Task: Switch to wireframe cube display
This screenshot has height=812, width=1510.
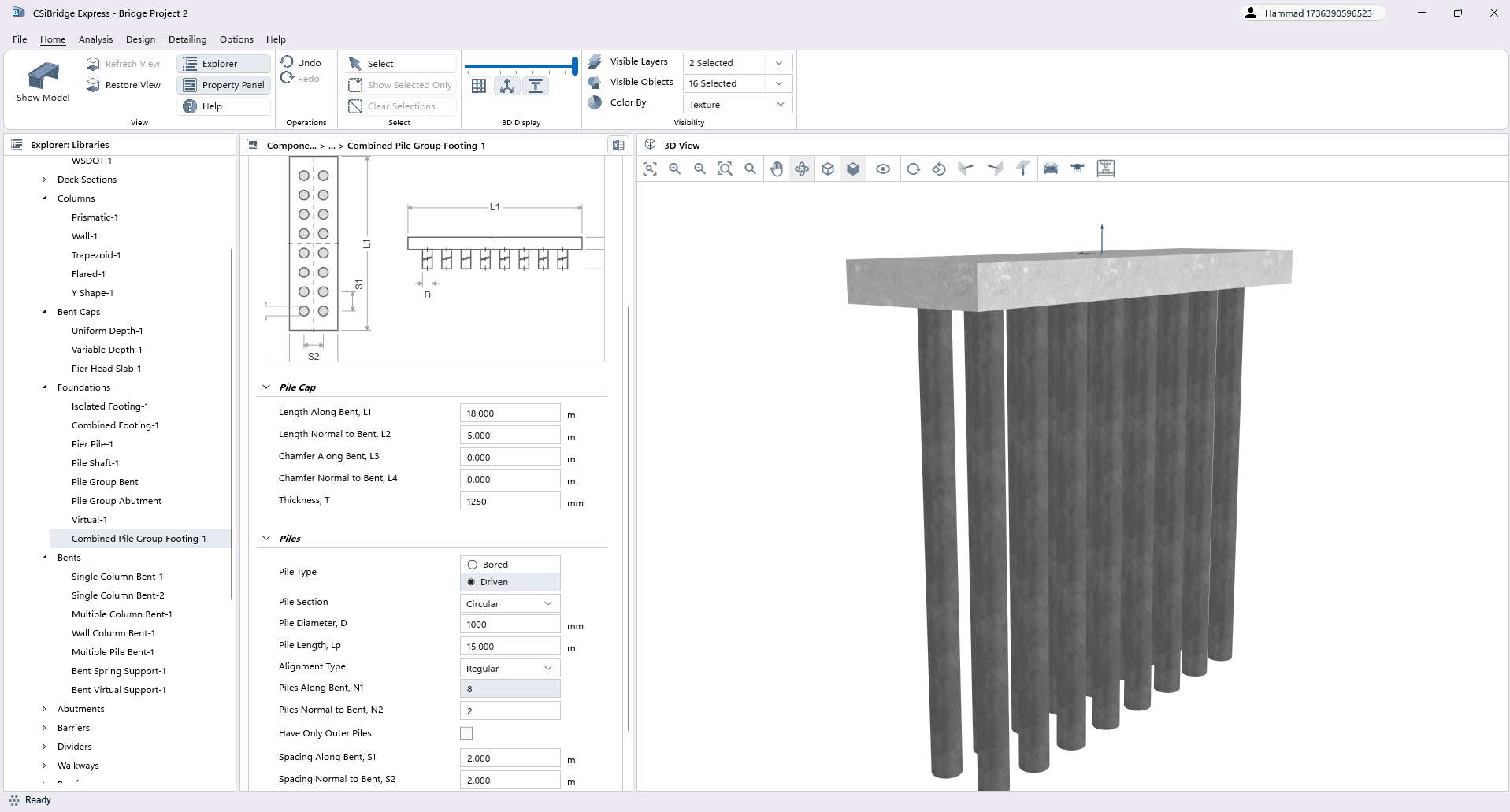Action: tap(828, 169)
